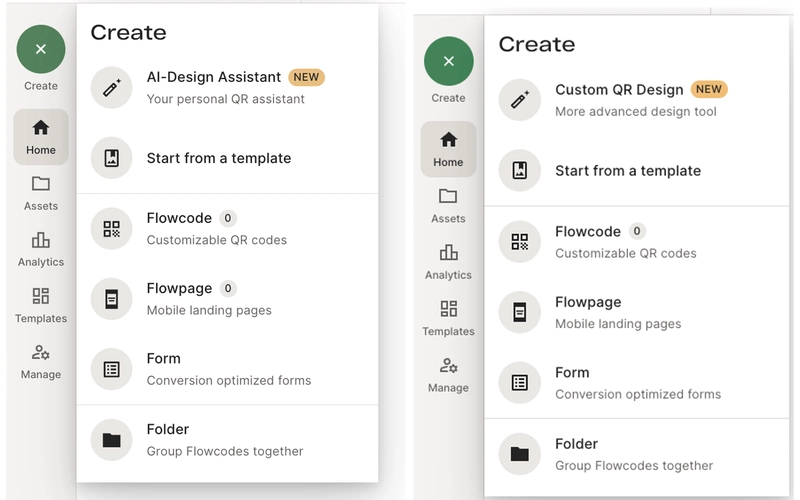Click 'Mobile landing pages' text in right menu

pos(618,324)
